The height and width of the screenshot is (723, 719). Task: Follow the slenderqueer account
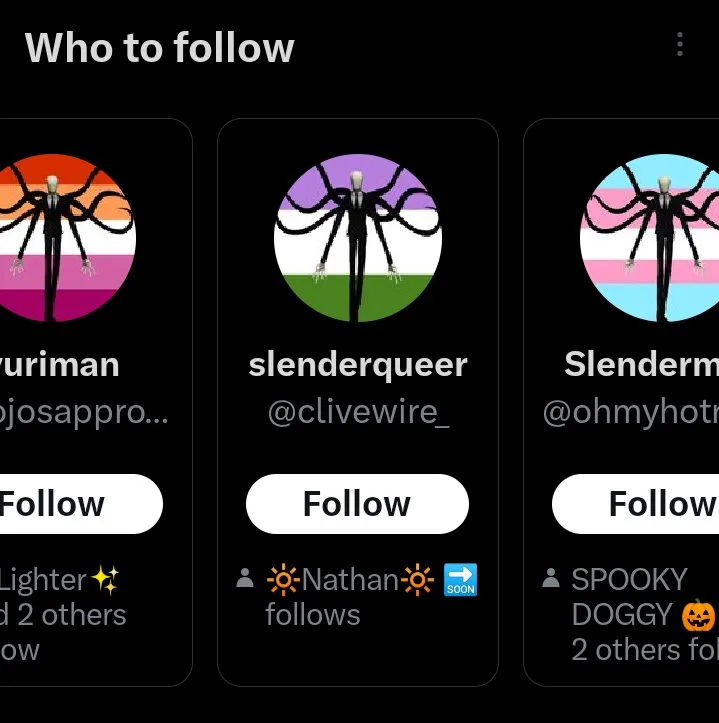357,504
